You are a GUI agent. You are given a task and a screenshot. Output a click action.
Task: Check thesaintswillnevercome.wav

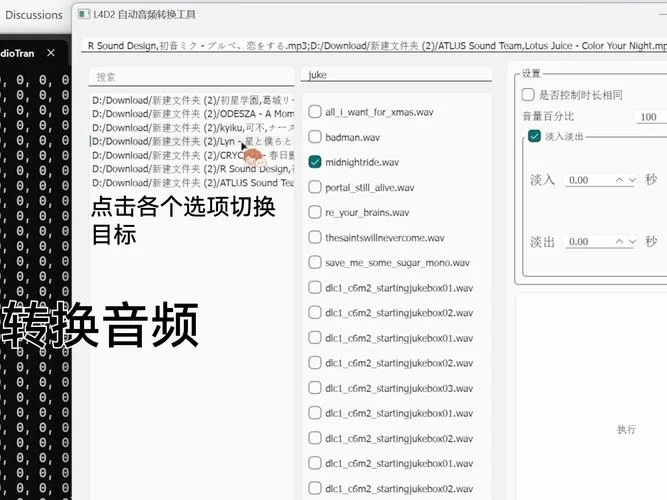tap(315, 237)
